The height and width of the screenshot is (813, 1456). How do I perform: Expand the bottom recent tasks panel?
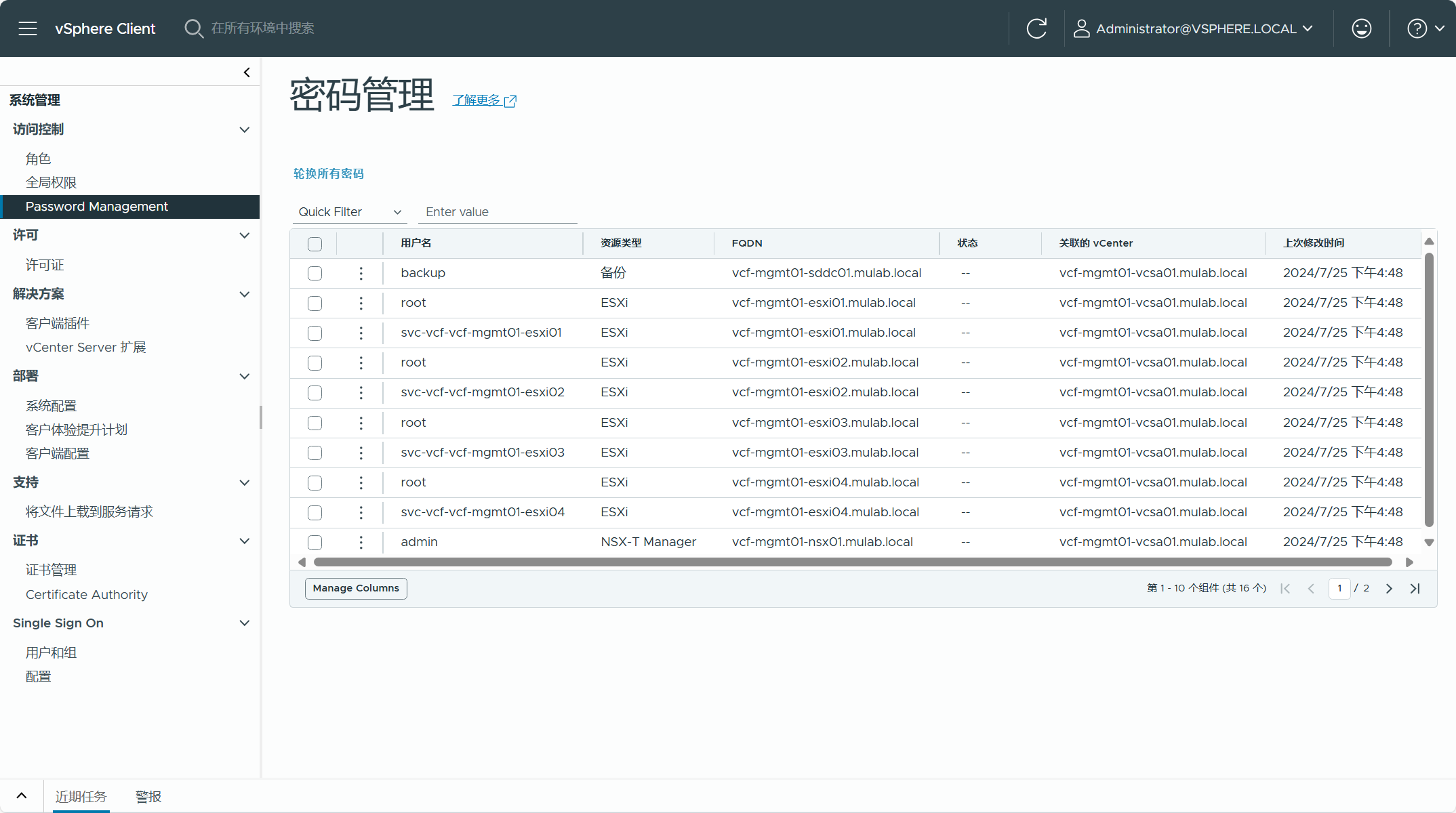click(x=22, y=796)
